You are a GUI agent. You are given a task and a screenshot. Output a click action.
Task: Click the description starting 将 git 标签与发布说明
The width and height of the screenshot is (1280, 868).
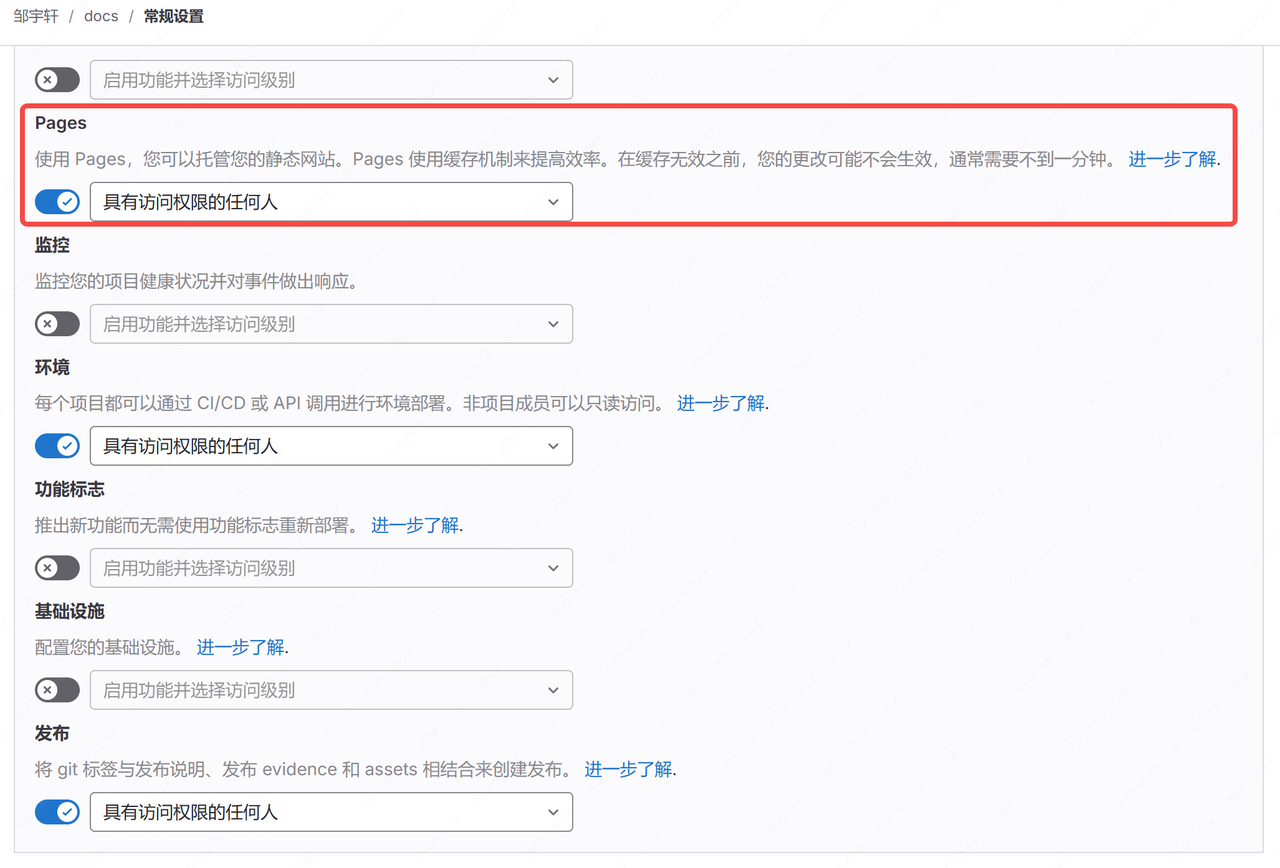click(x=303, y=769)
